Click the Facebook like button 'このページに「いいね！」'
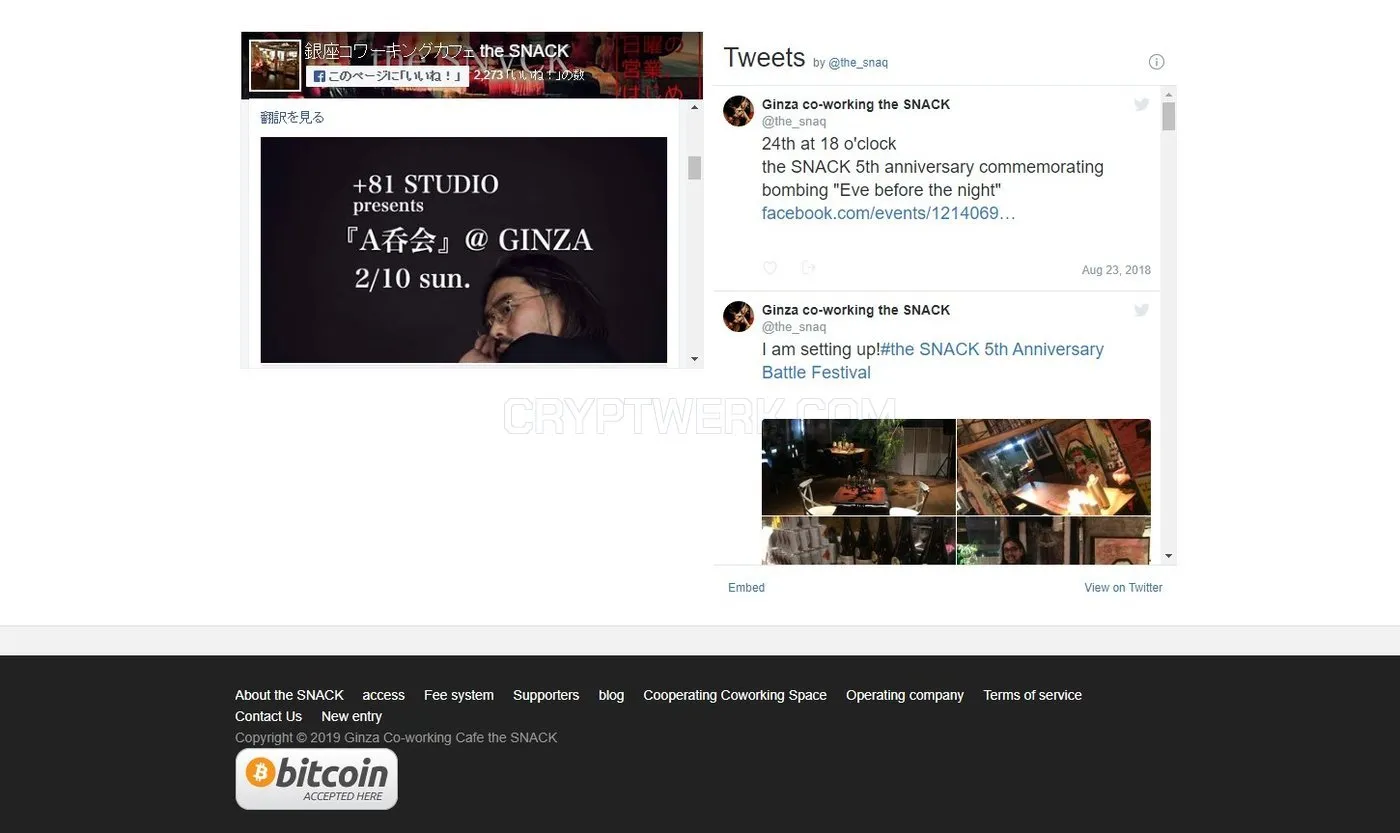 pos(387,76)
